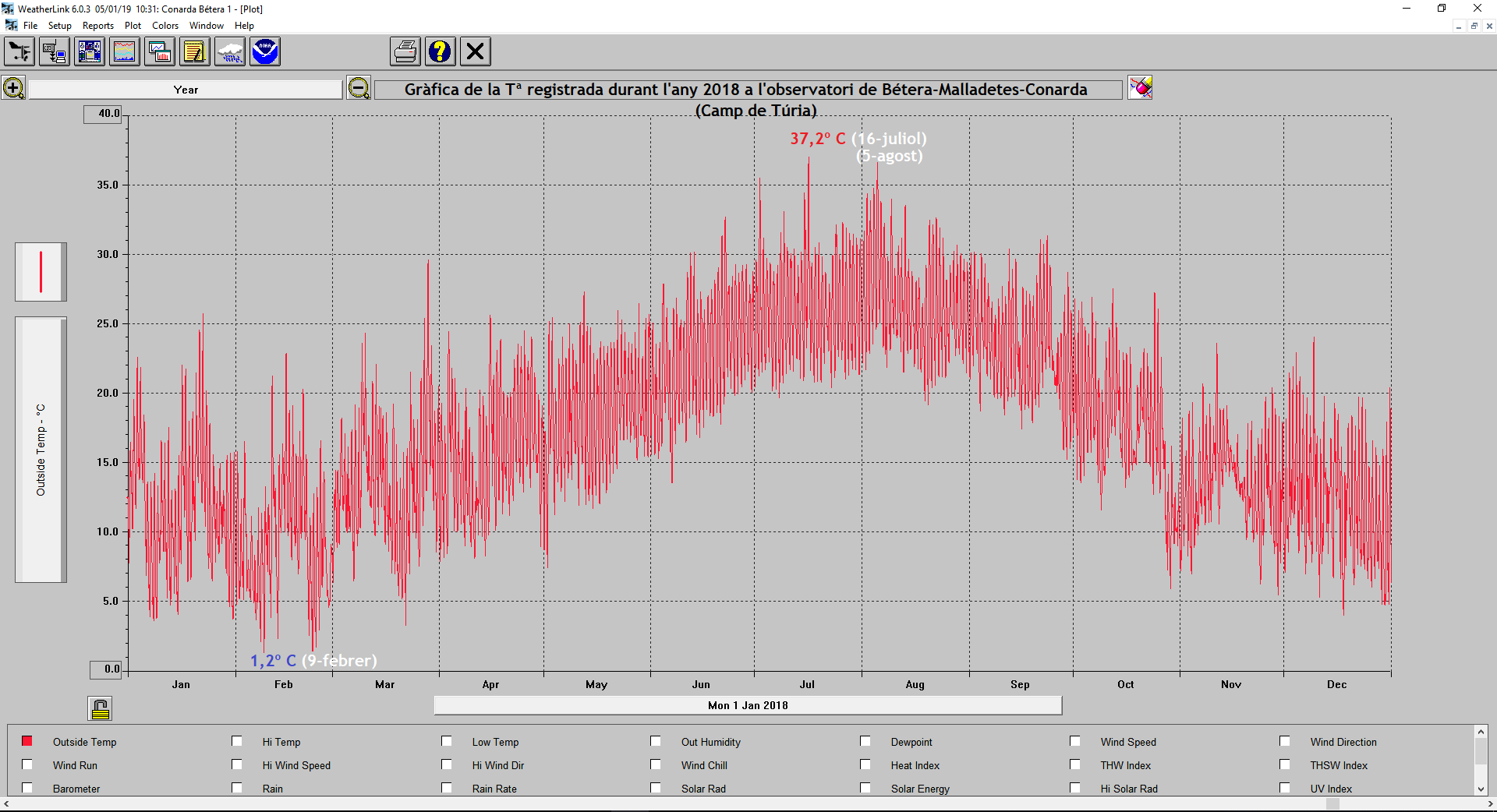Zoom out with the minus magnifier icon
Screen dimensions: 1497x812
pos(359,88)
